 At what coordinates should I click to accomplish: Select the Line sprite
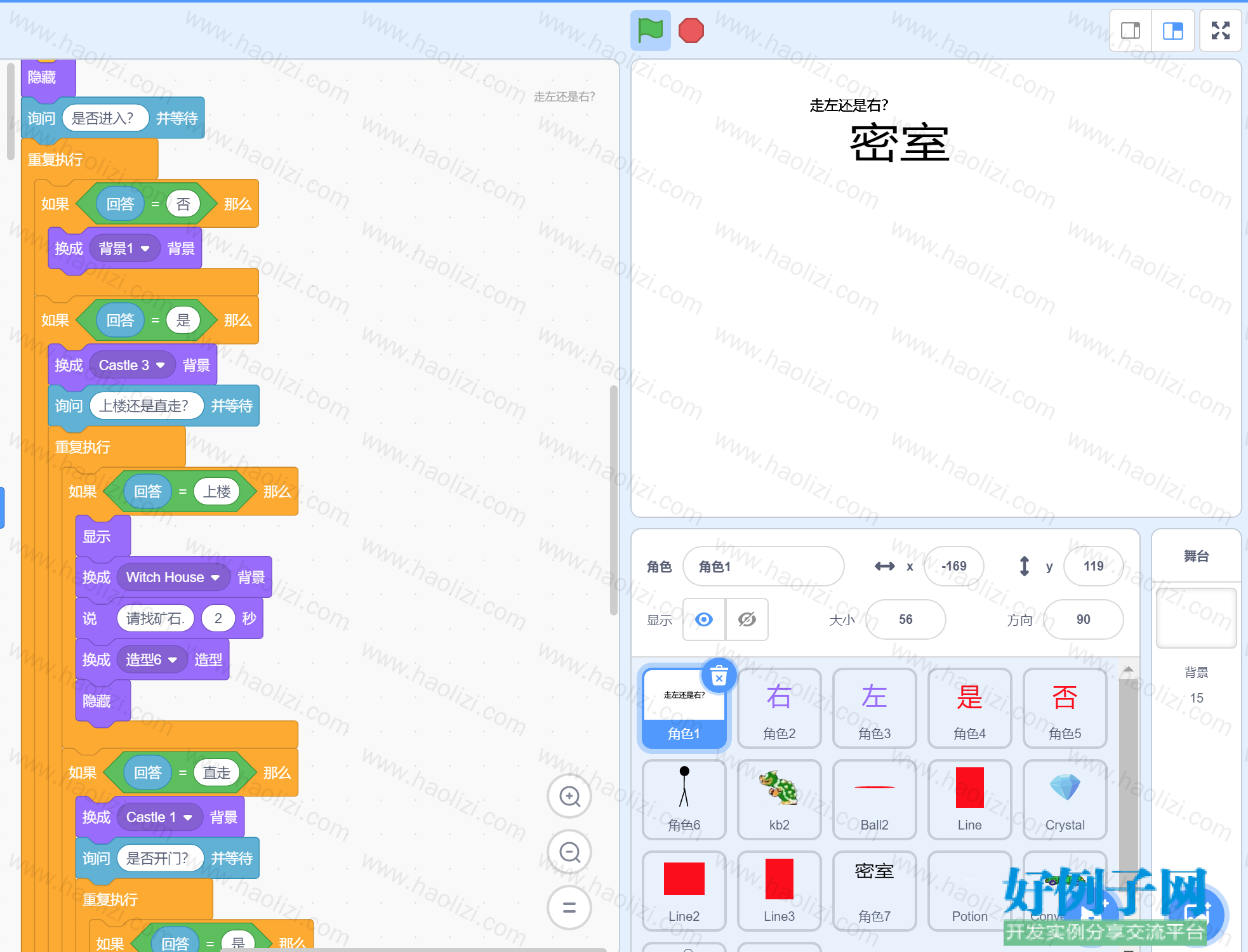(969, 800)
